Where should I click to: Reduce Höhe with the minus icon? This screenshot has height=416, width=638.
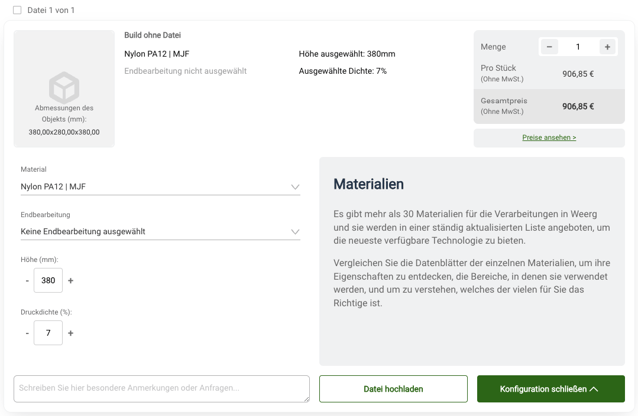click(27, 280)
